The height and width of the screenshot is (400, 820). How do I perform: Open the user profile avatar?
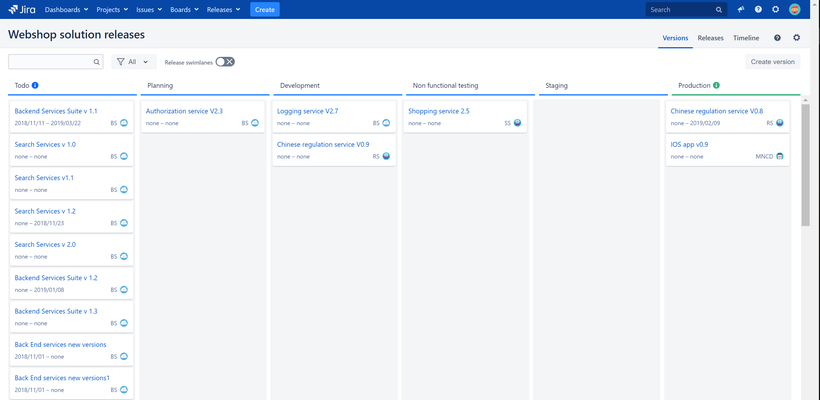click(794, 9)
